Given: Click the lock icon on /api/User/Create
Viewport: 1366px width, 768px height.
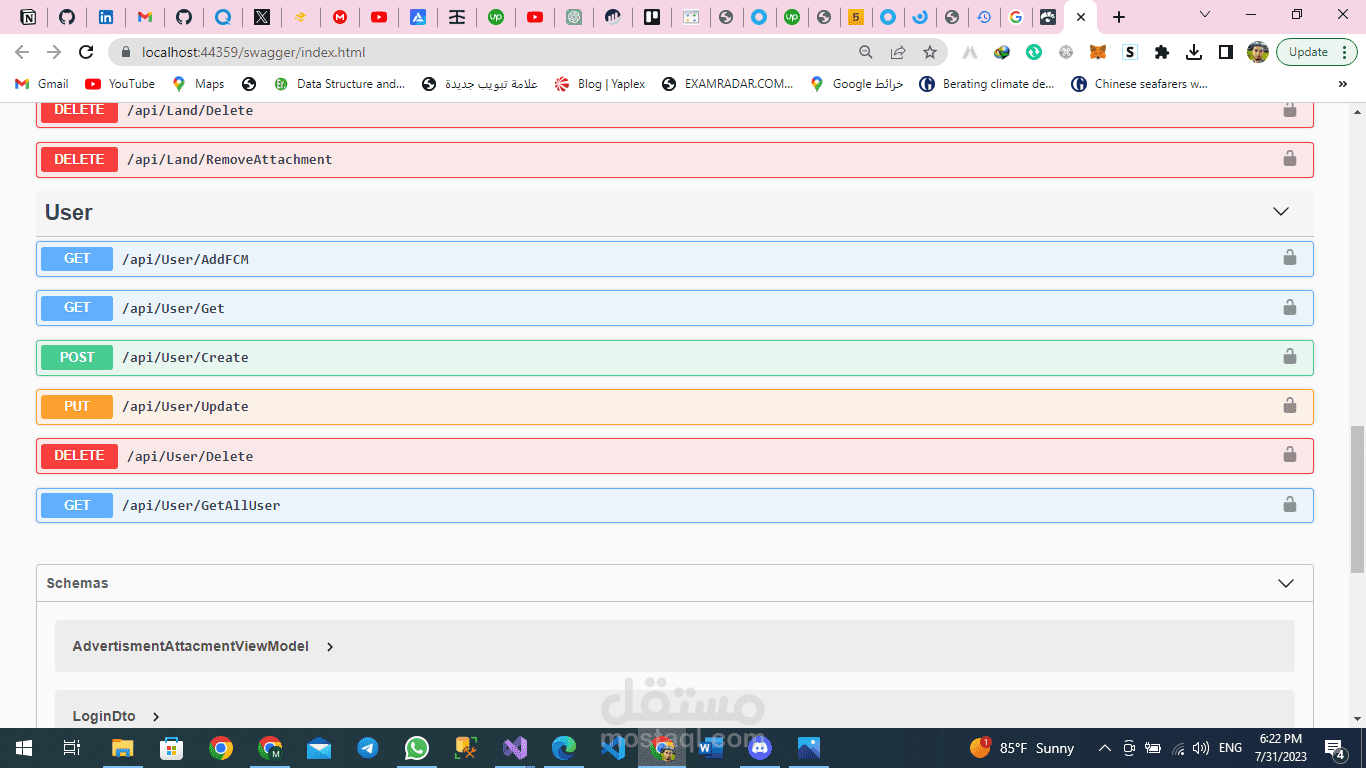Looking at the screenshot, I should coord(1290,355).
